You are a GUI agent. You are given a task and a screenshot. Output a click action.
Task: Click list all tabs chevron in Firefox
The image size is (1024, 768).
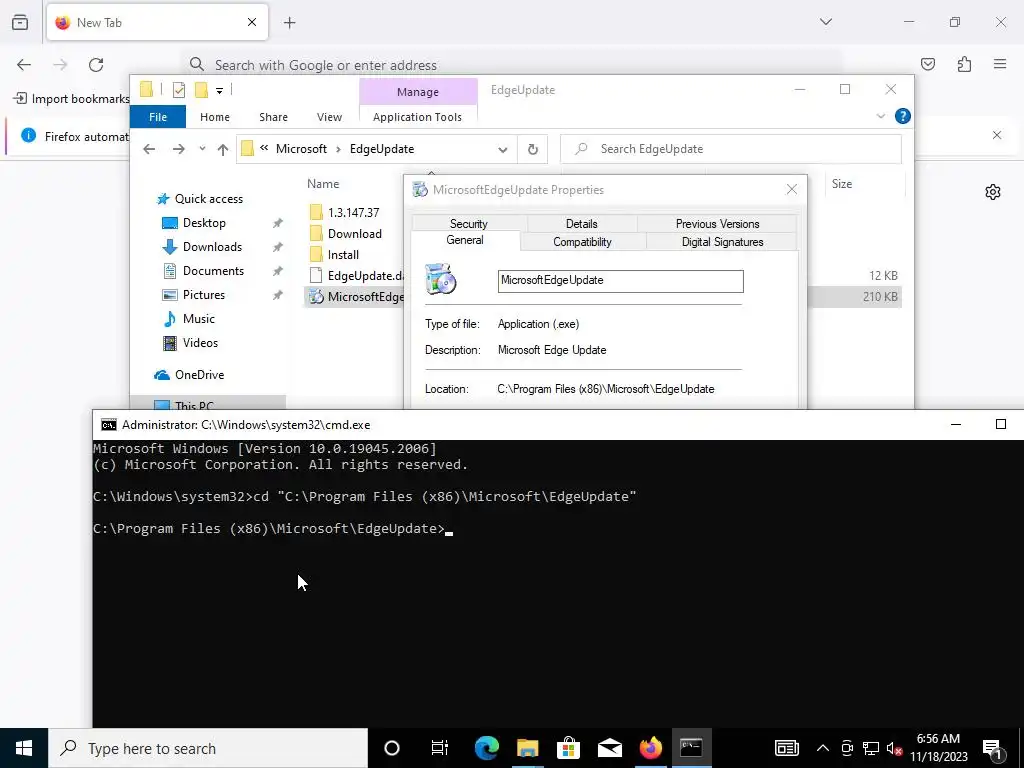click(x=826, y=22)
